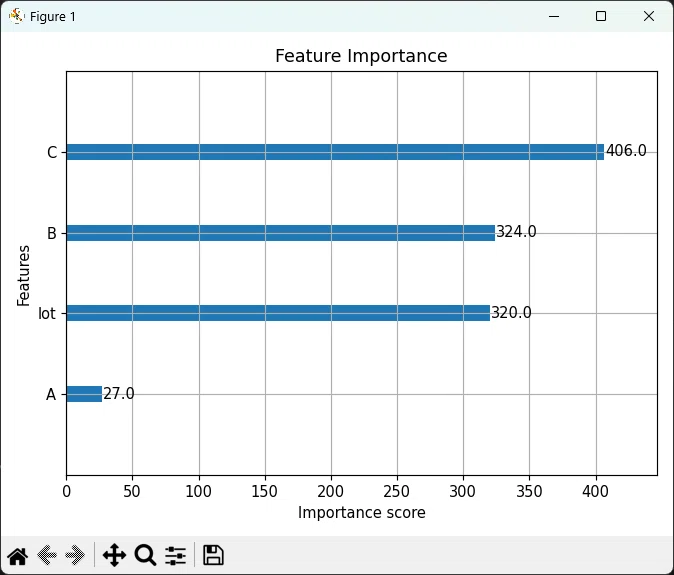Maximize the Figure 1 window
Image resolution: width=674 pixels, height=575 pixels.
pyautogui.click(x=601, y=16)
